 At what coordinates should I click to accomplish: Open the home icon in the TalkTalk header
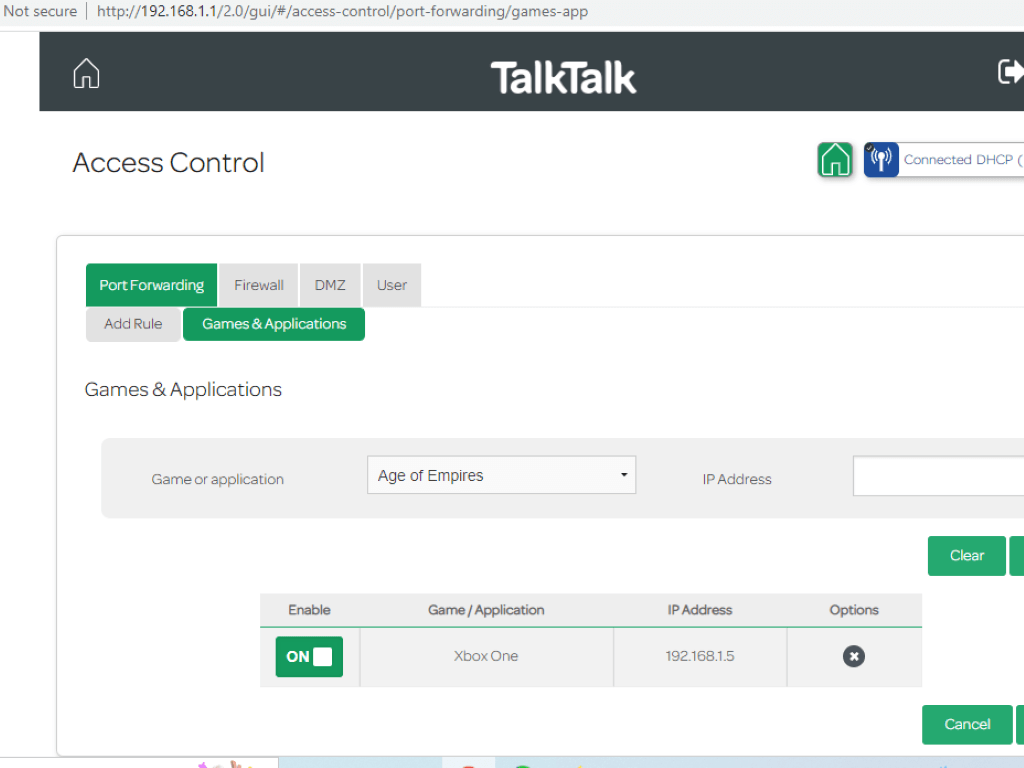pyautogui.click(x=86, y=73)
